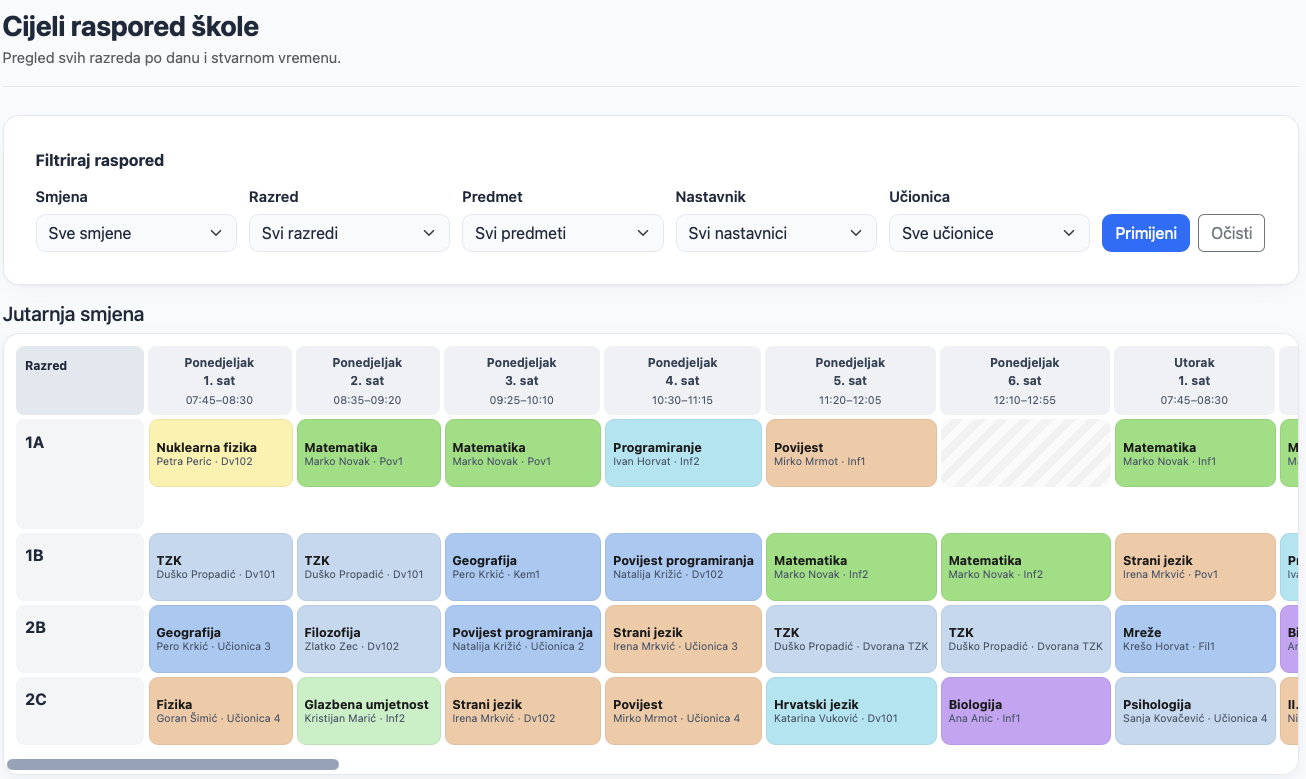Click 2B TZK lesson in Ponedjeljak 5. sat

851,639
